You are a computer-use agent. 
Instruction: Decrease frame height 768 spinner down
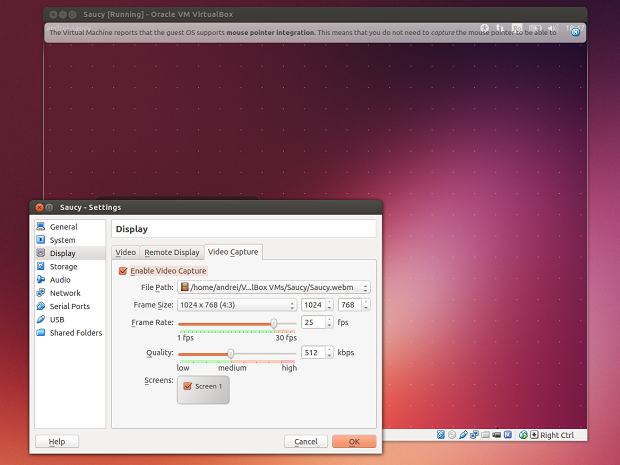tap(366, 308)
